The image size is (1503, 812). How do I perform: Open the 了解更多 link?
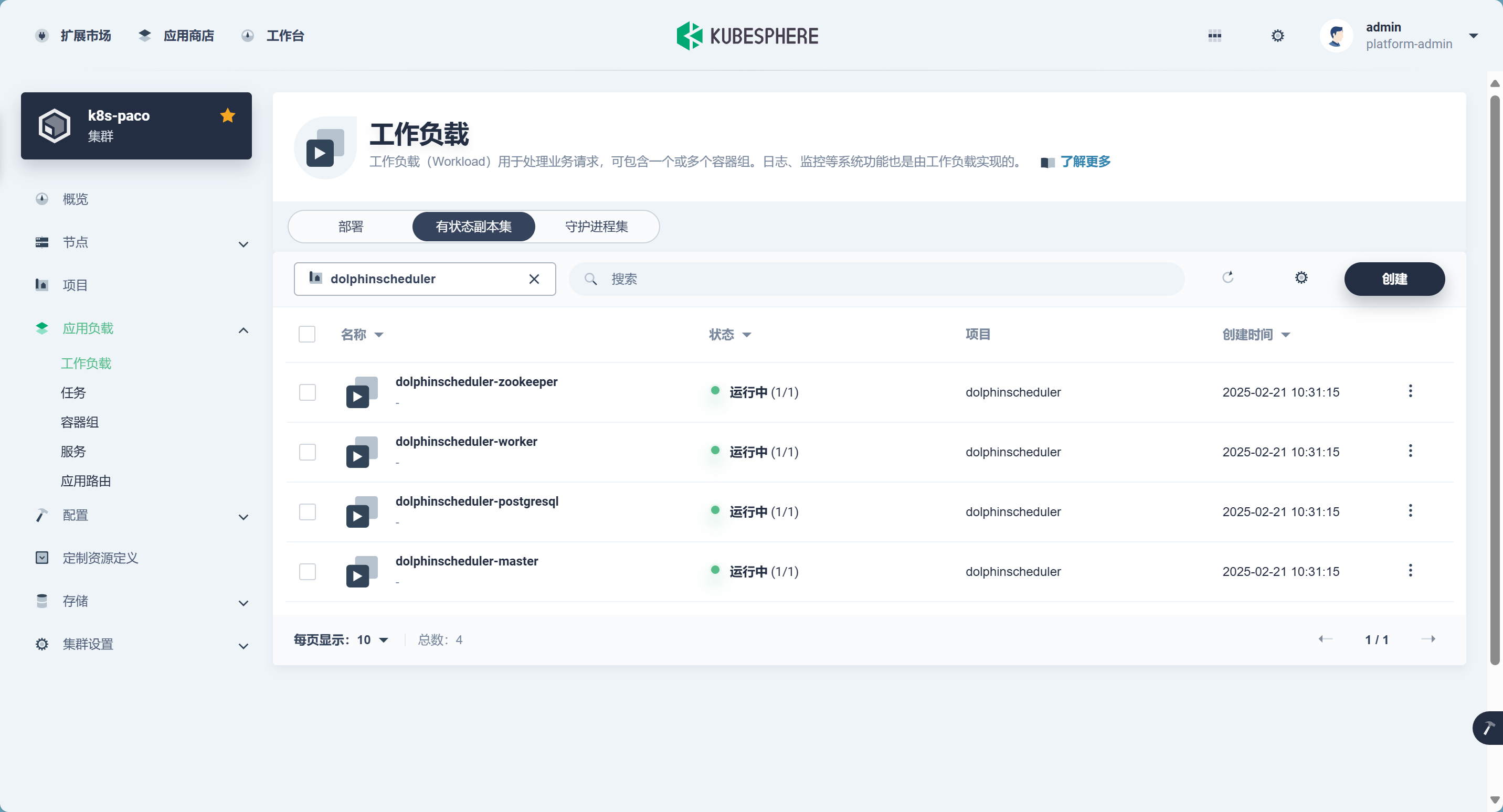click(1085, 162)
